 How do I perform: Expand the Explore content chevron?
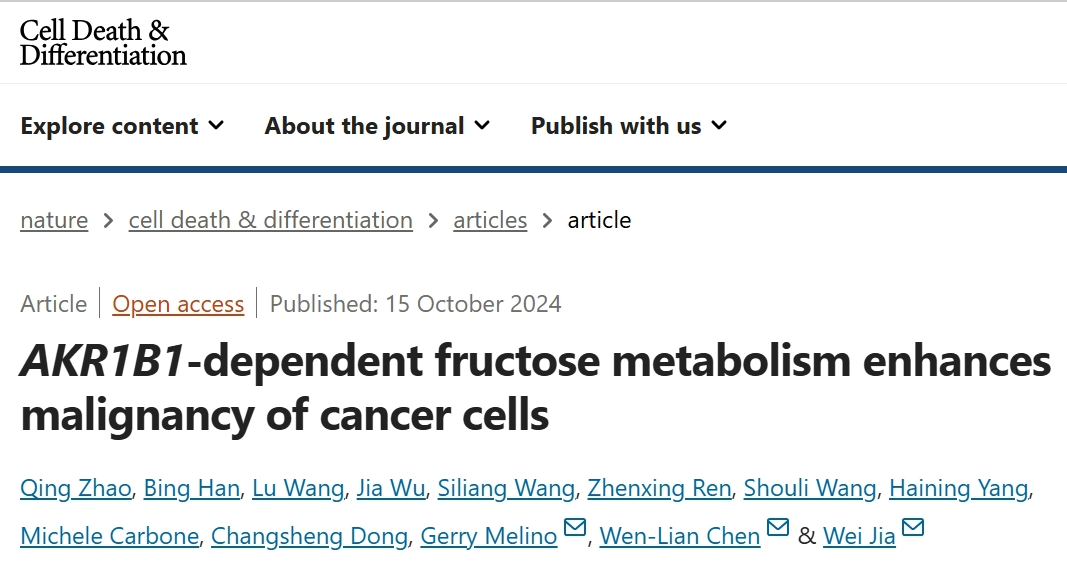[216, 126]
